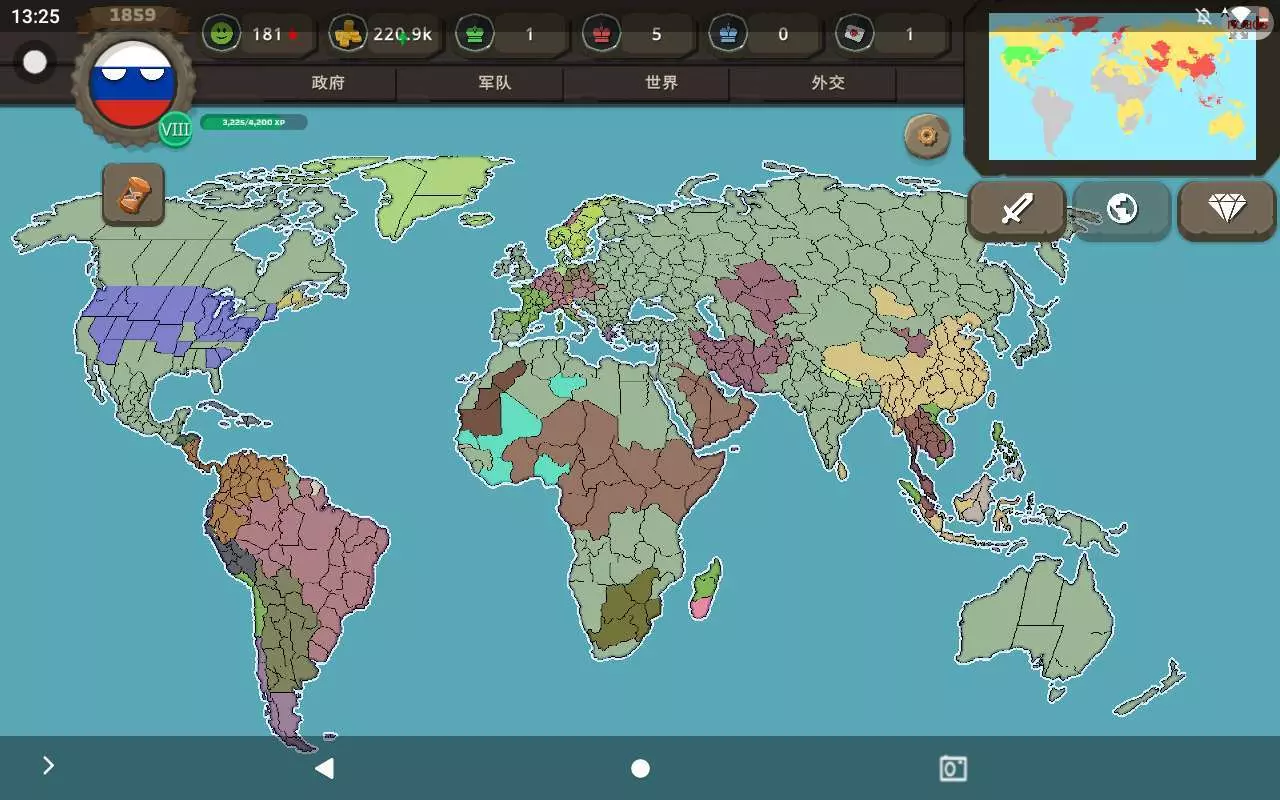Click the 13:25 clock in status bar
The image size is (1280, 800).
coord(35,16)
